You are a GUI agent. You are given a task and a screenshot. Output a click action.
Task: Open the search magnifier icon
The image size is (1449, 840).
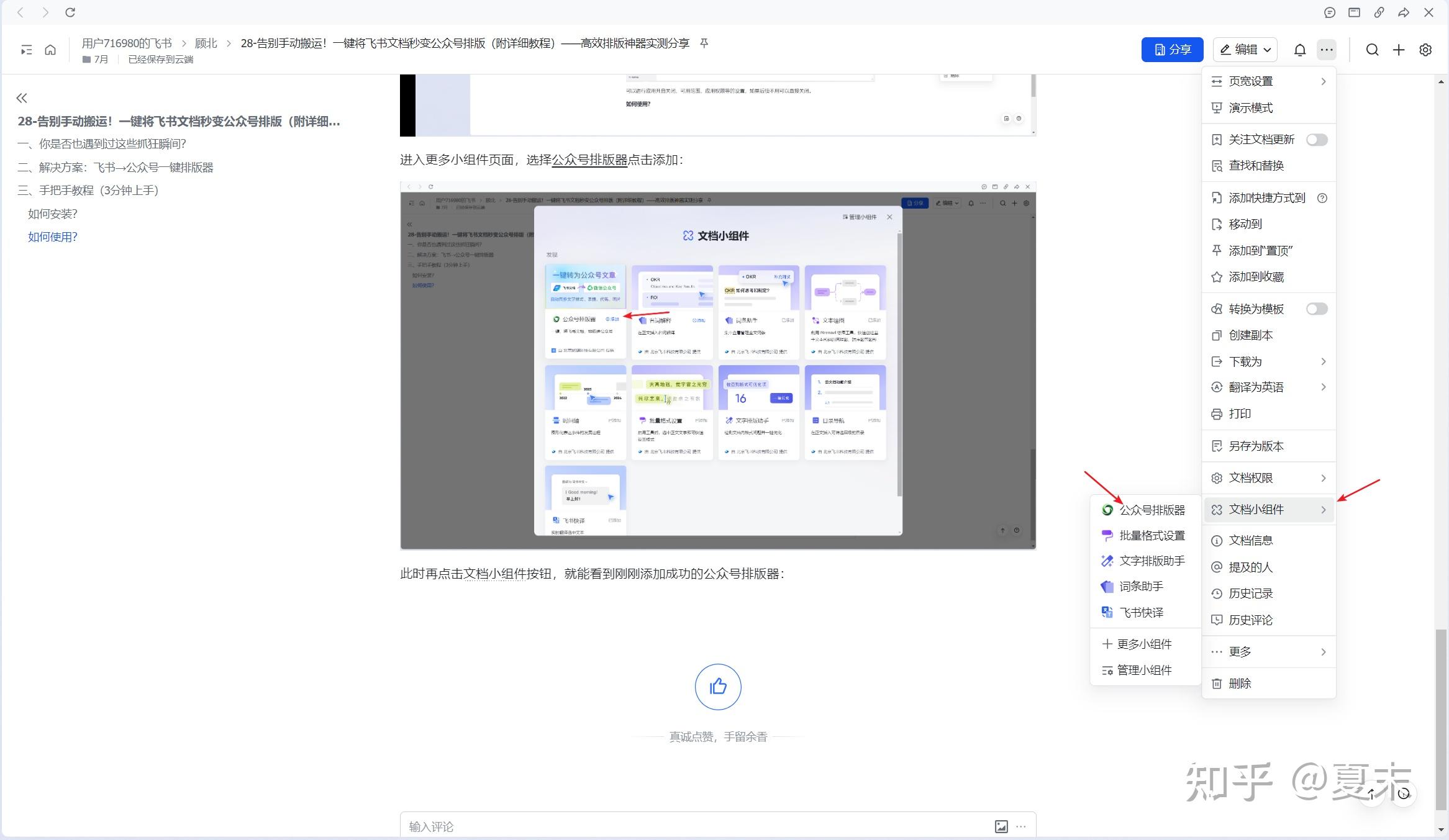[1372, 50]
